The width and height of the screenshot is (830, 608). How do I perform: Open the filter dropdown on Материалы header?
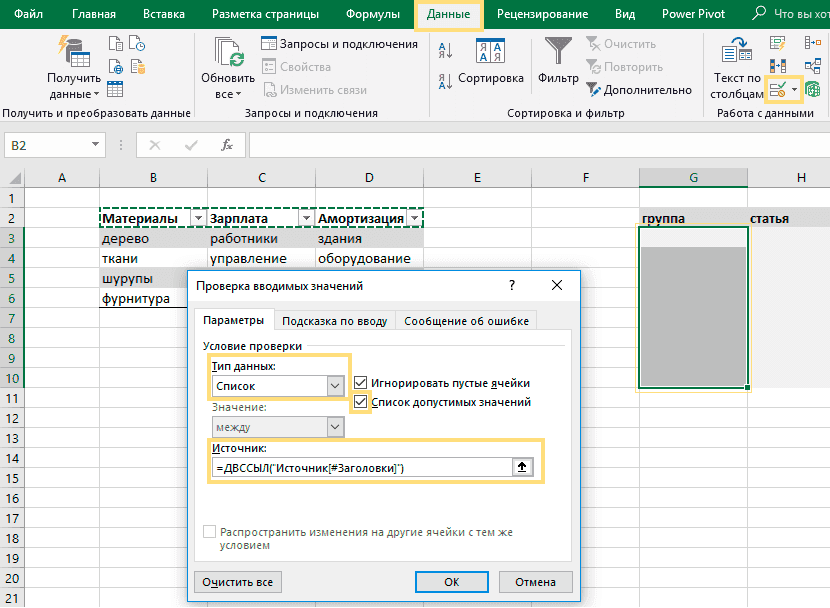[x=197, y=218]
